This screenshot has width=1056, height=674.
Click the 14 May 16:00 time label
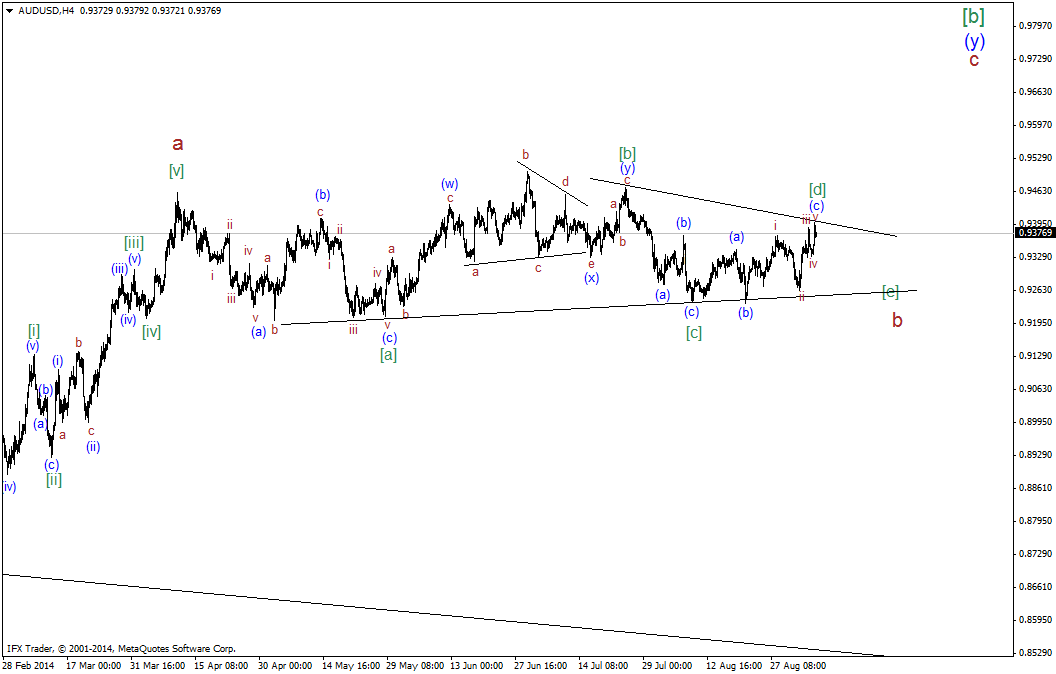tap(350, 666)
